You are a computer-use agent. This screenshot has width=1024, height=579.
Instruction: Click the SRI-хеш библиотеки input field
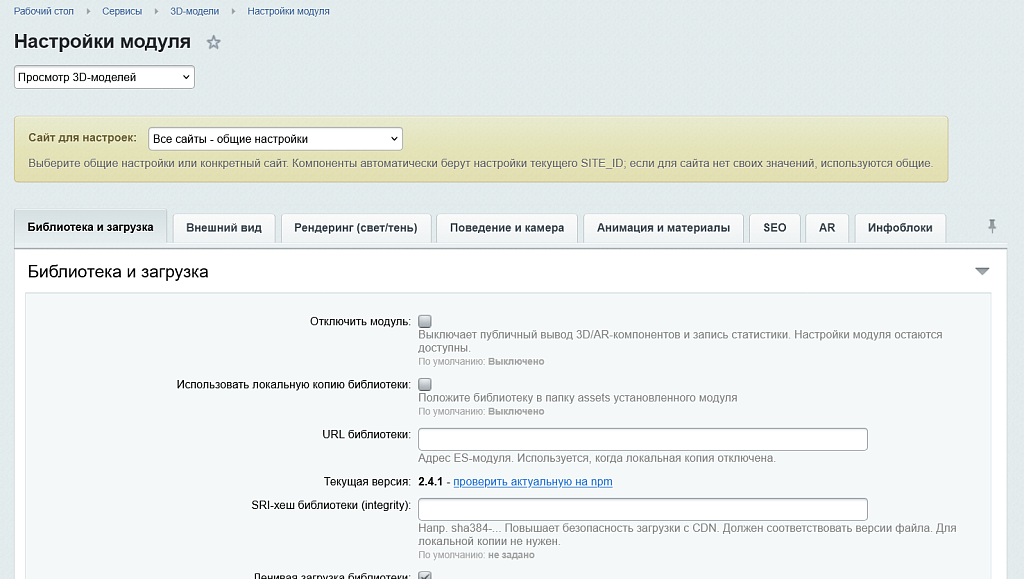coord(643,509)
